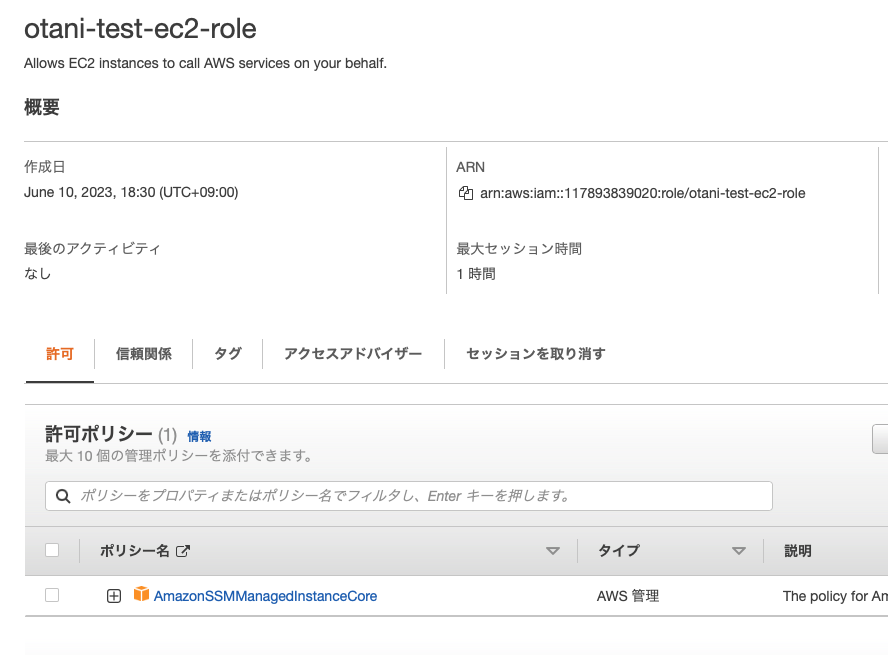Viewport: 888px width, 655px height.
Task: Click the magnifier icon in the policy filter
Action: pos(63,496)
